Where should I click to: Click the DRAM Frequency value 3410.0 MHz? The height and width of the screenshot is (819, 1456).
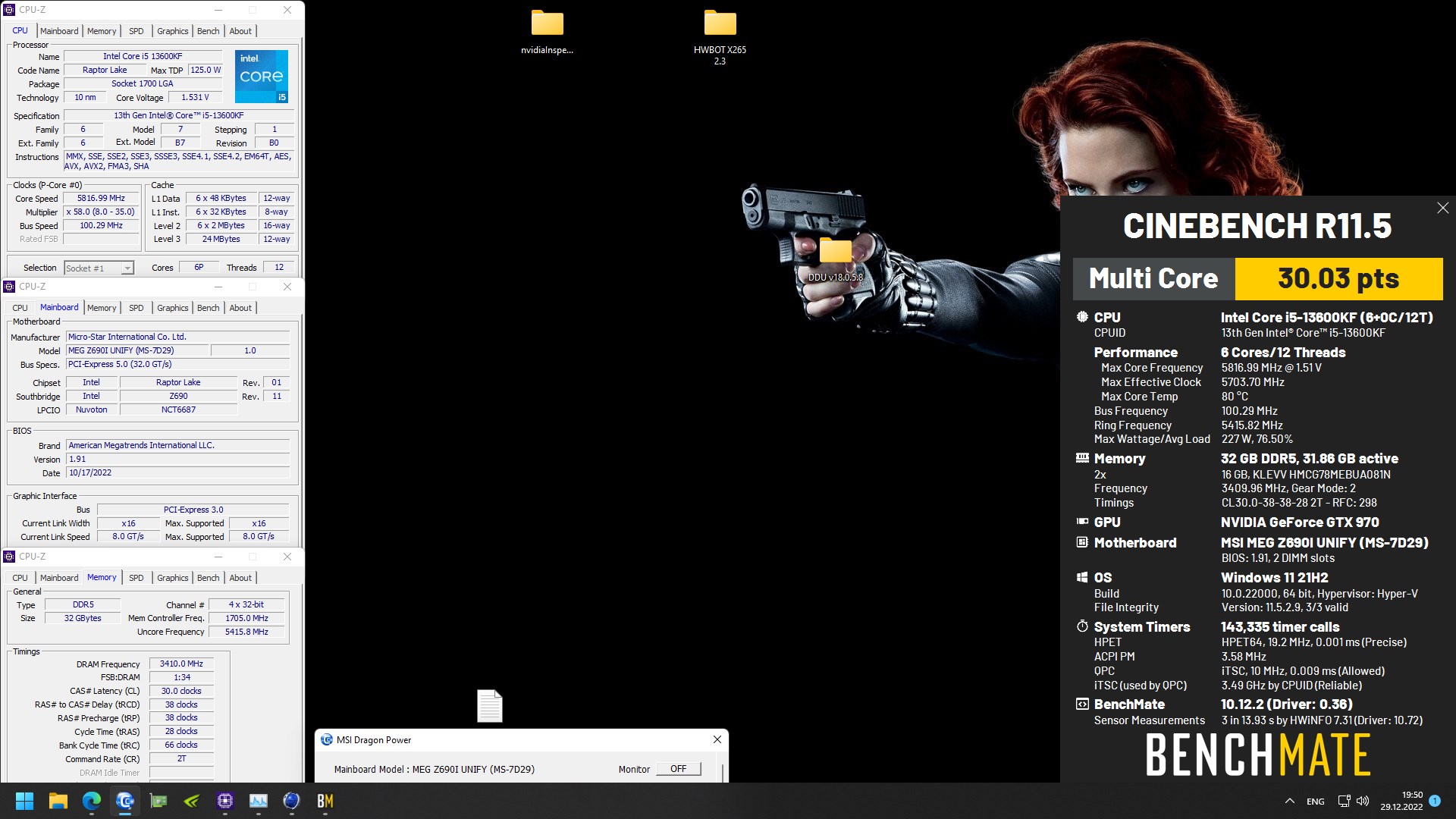181,664
